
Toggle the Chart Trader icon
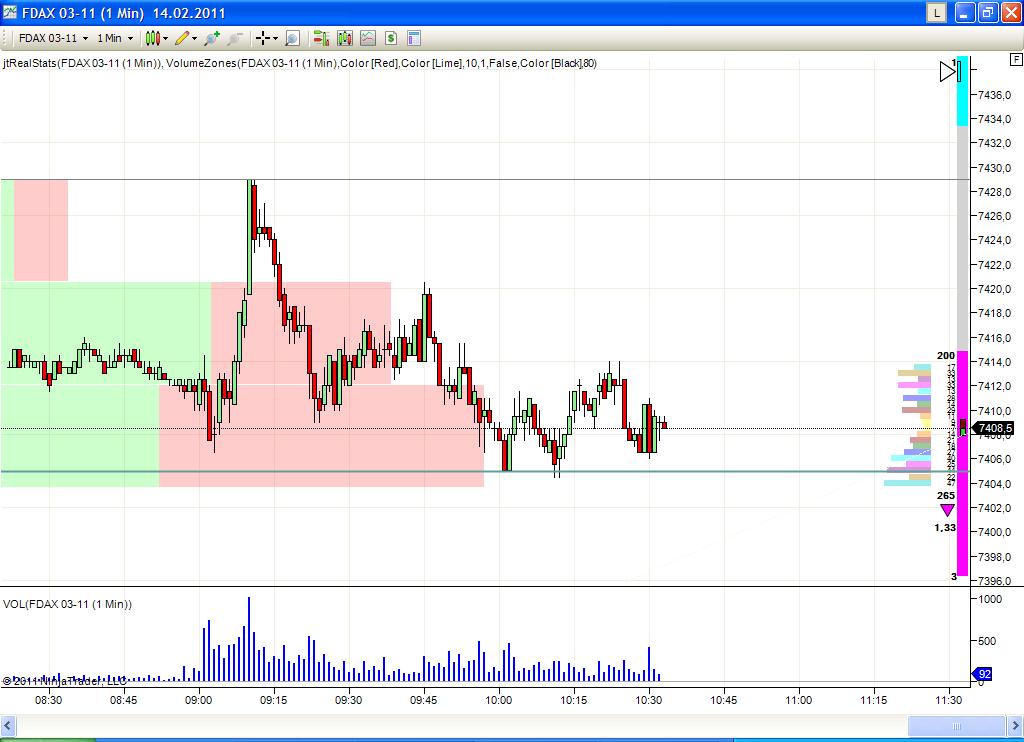[321, 39]
